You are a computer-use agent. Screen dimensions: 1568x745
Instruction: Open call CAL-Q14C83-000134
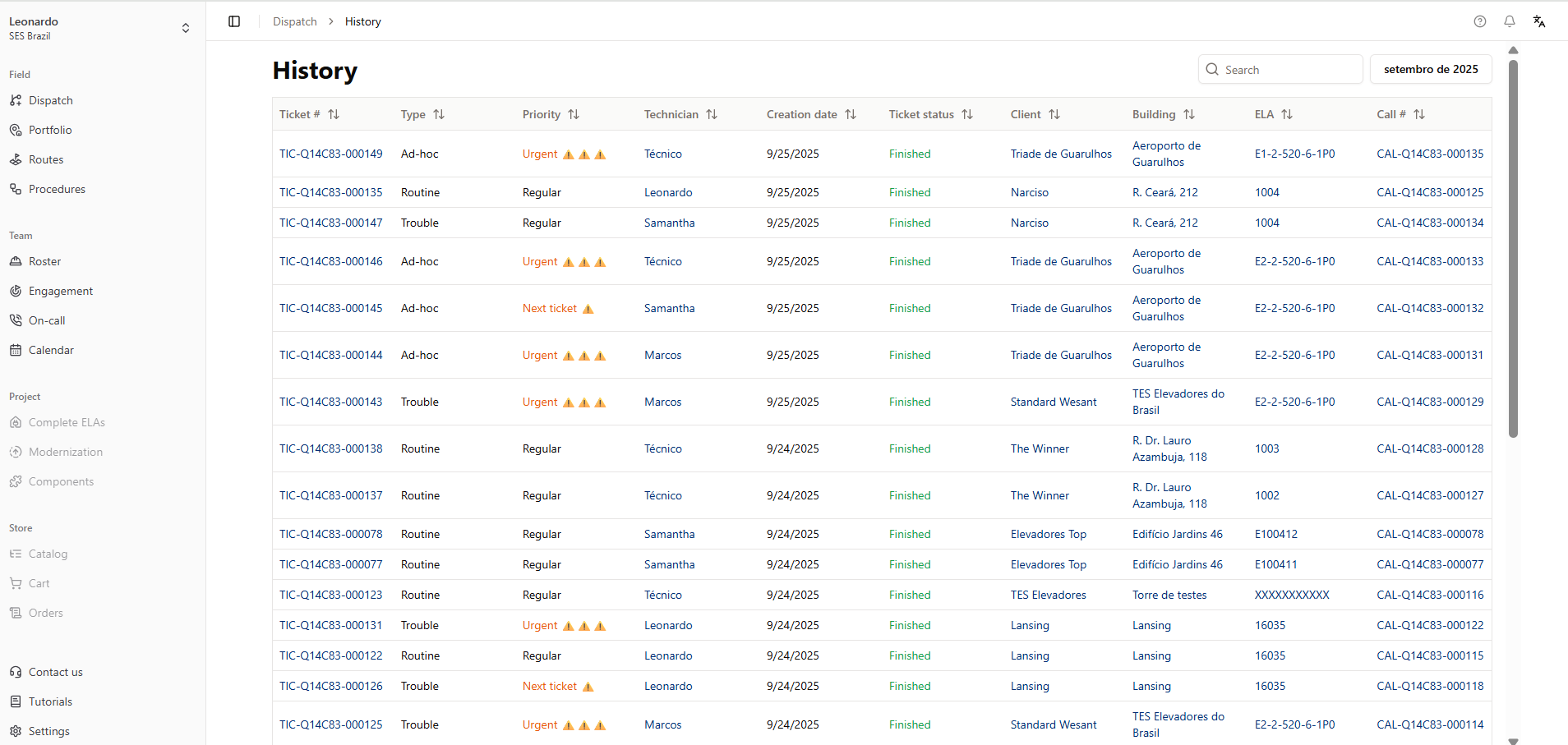tap(1430, 223)
